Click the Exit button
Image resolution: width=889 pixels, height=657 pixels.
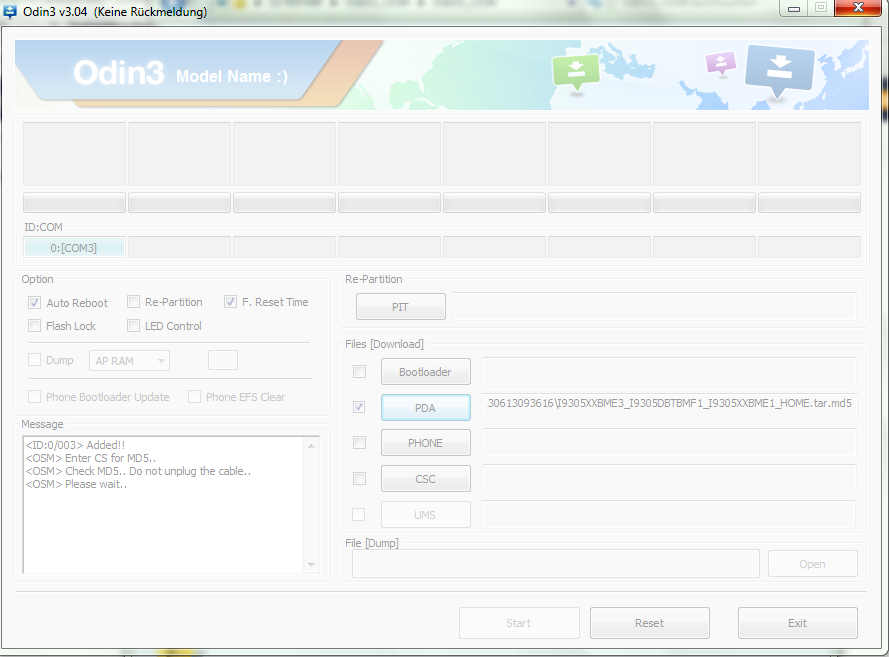798,623
